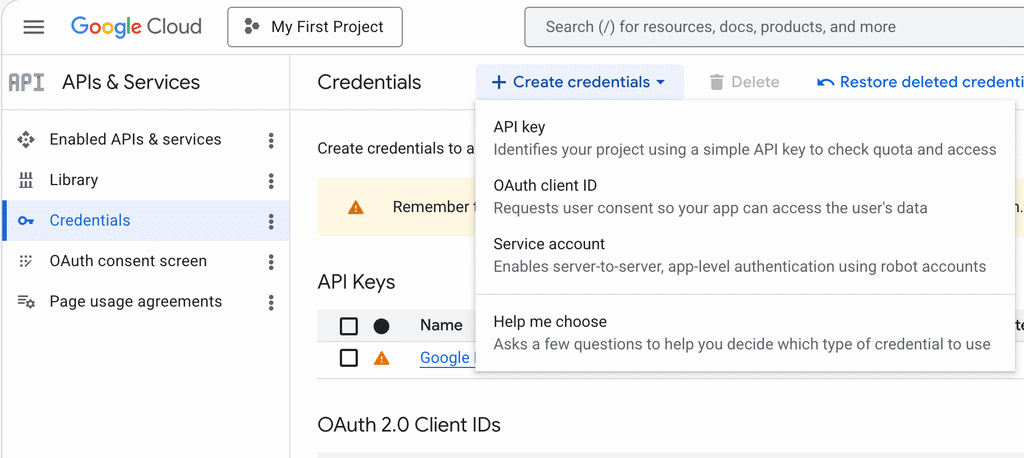Click the plus icon on Create credentials

click(x=499, y=82)
